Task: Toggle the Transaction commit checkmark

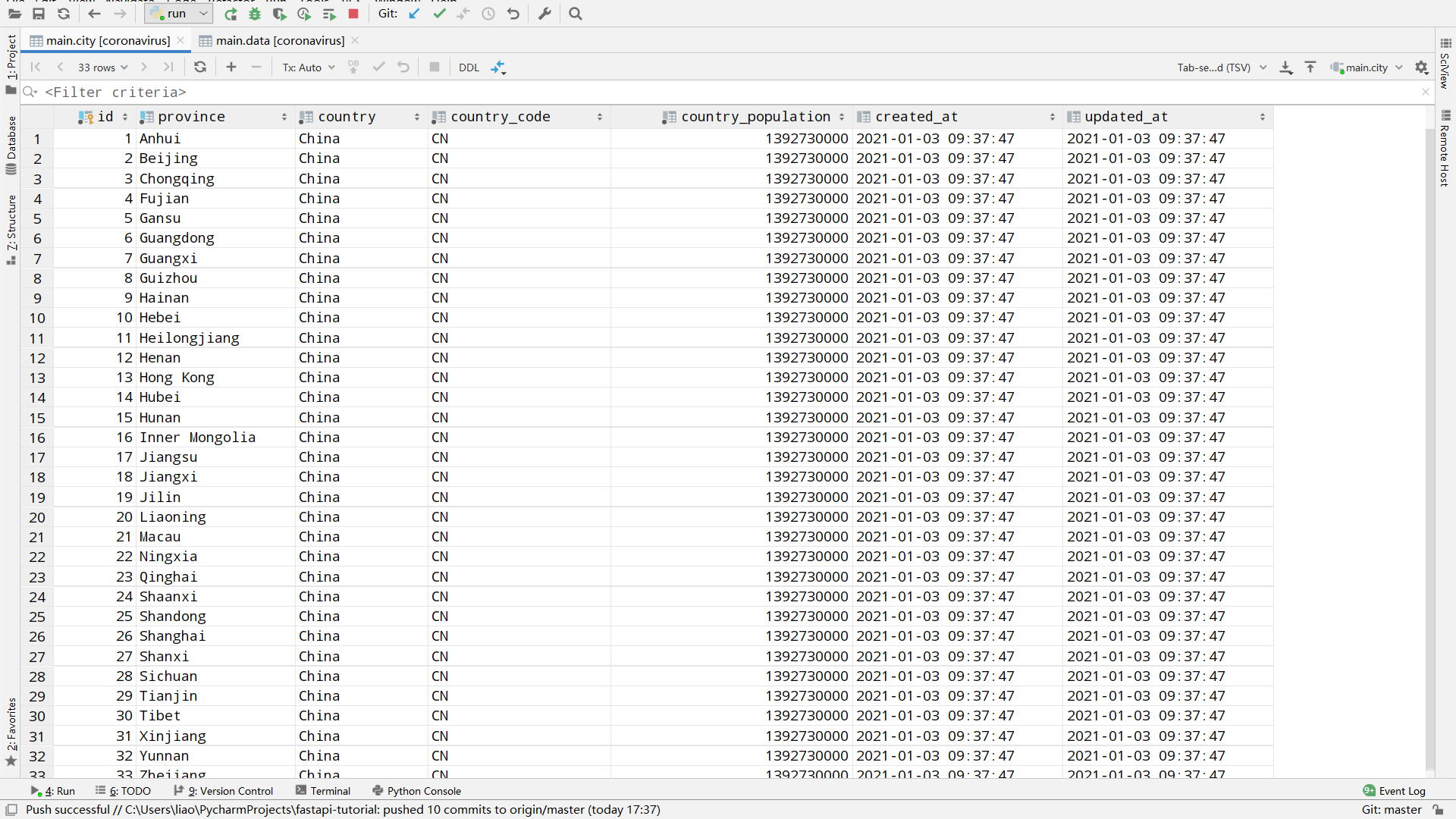Action: [378, 67]
